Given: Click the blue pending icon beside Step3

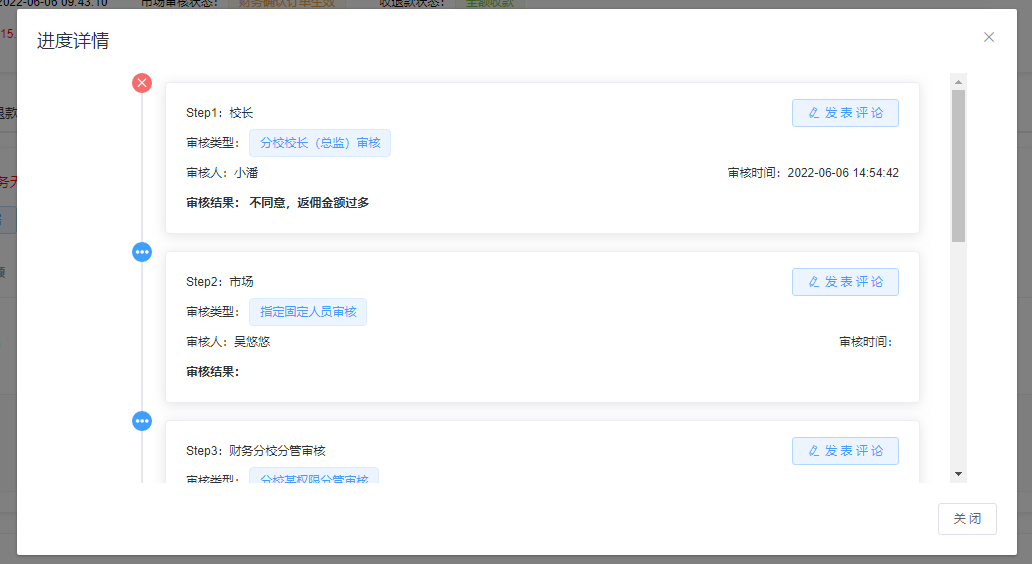Looking at the screenshot, I should [x=142, y=421].
